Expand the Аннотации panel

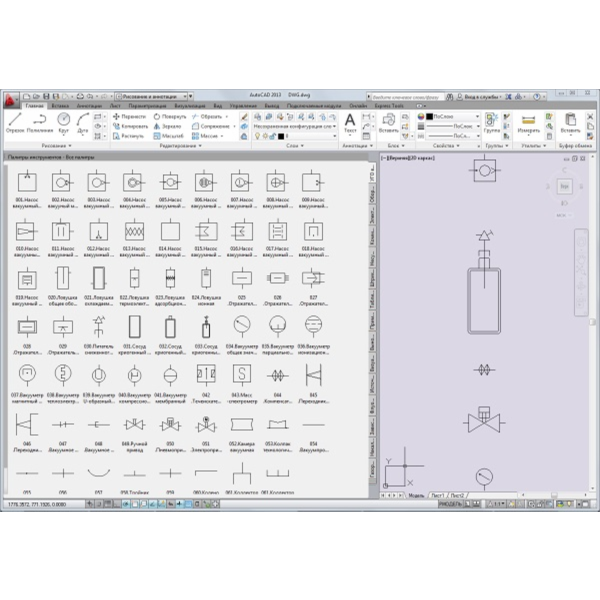[x=357, y=146]
